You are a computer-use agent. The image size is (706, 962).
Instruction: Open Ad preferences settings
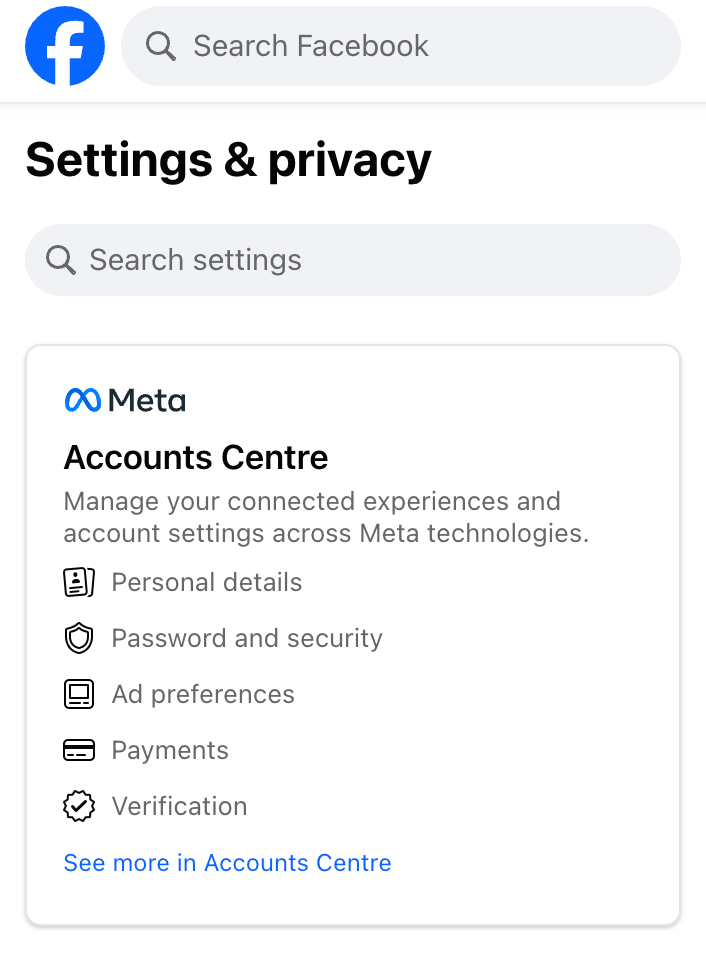coord(203,694)
